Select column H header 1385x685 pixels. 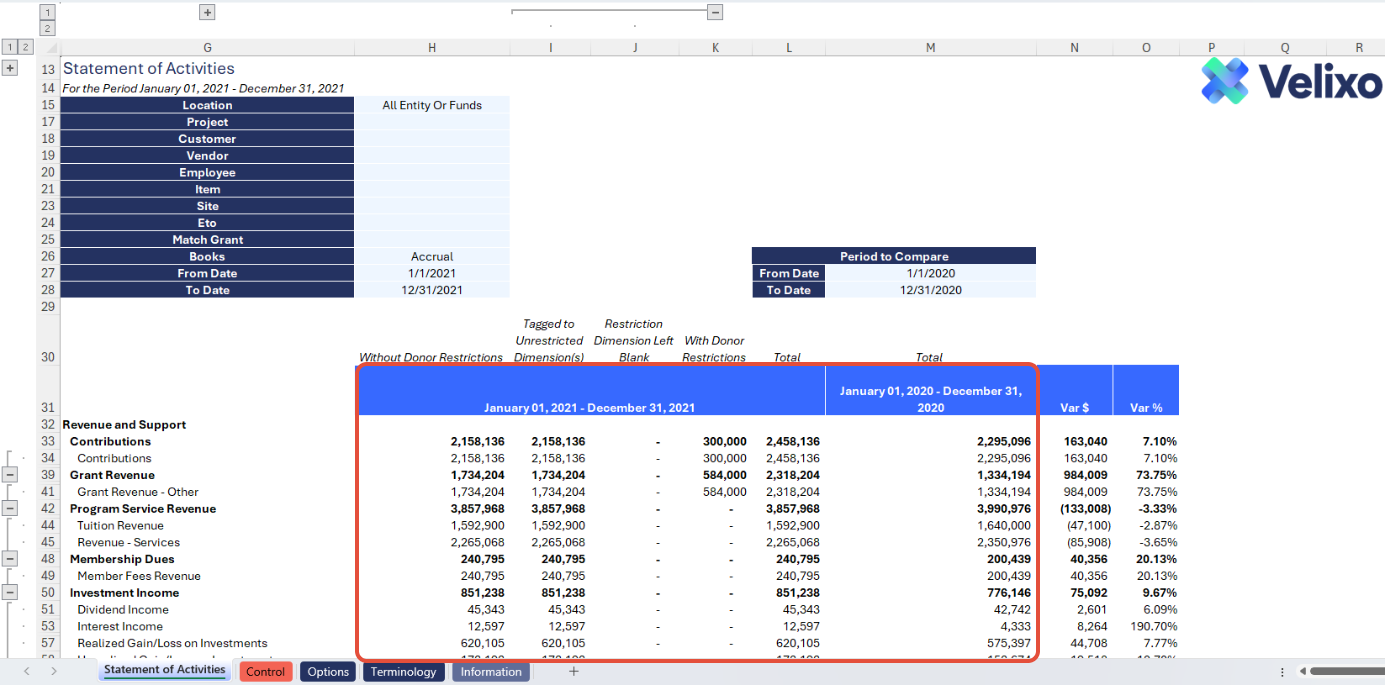pos(432,47)
